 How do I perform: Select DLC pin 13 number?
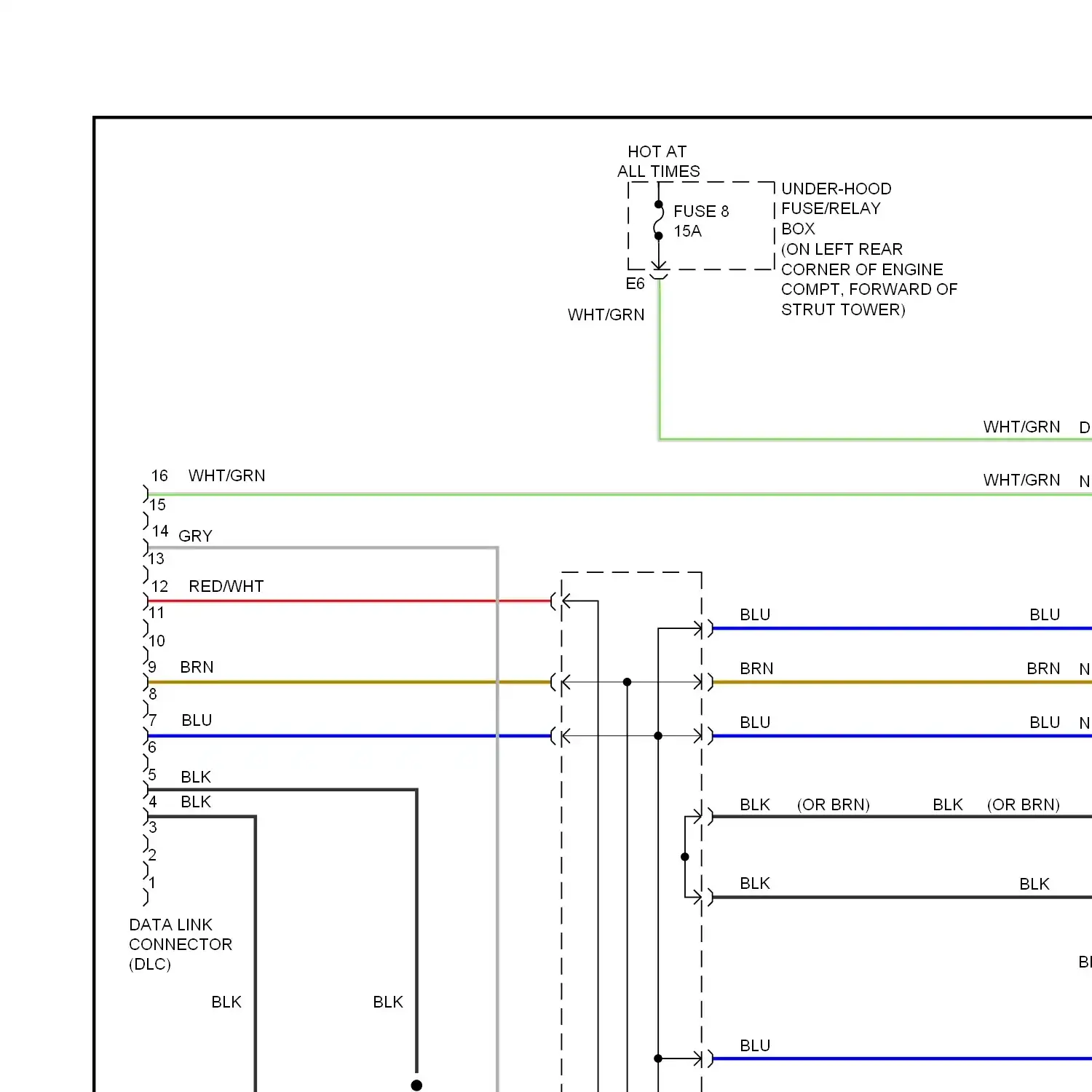pos(157,559)
